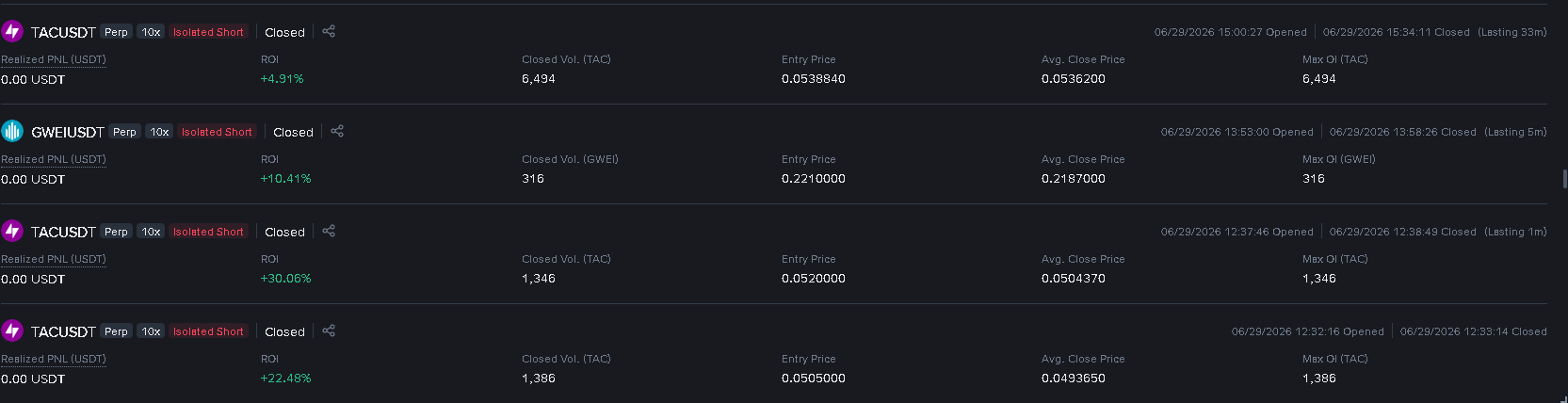
Task: Share the first TACUSDT closed position
Action: coord(329,31)
